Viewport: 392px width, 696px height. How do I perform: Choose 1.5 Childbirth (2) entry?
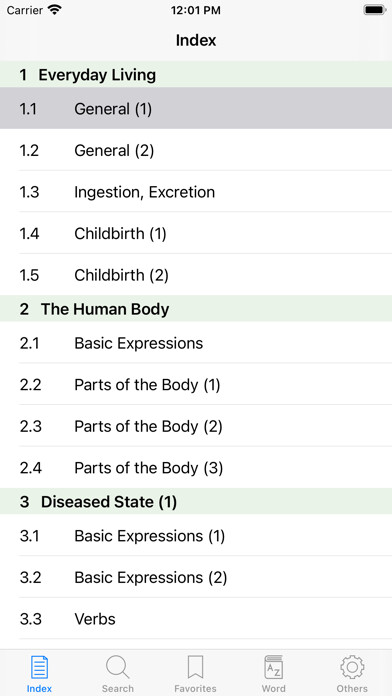tap(196, 275)
